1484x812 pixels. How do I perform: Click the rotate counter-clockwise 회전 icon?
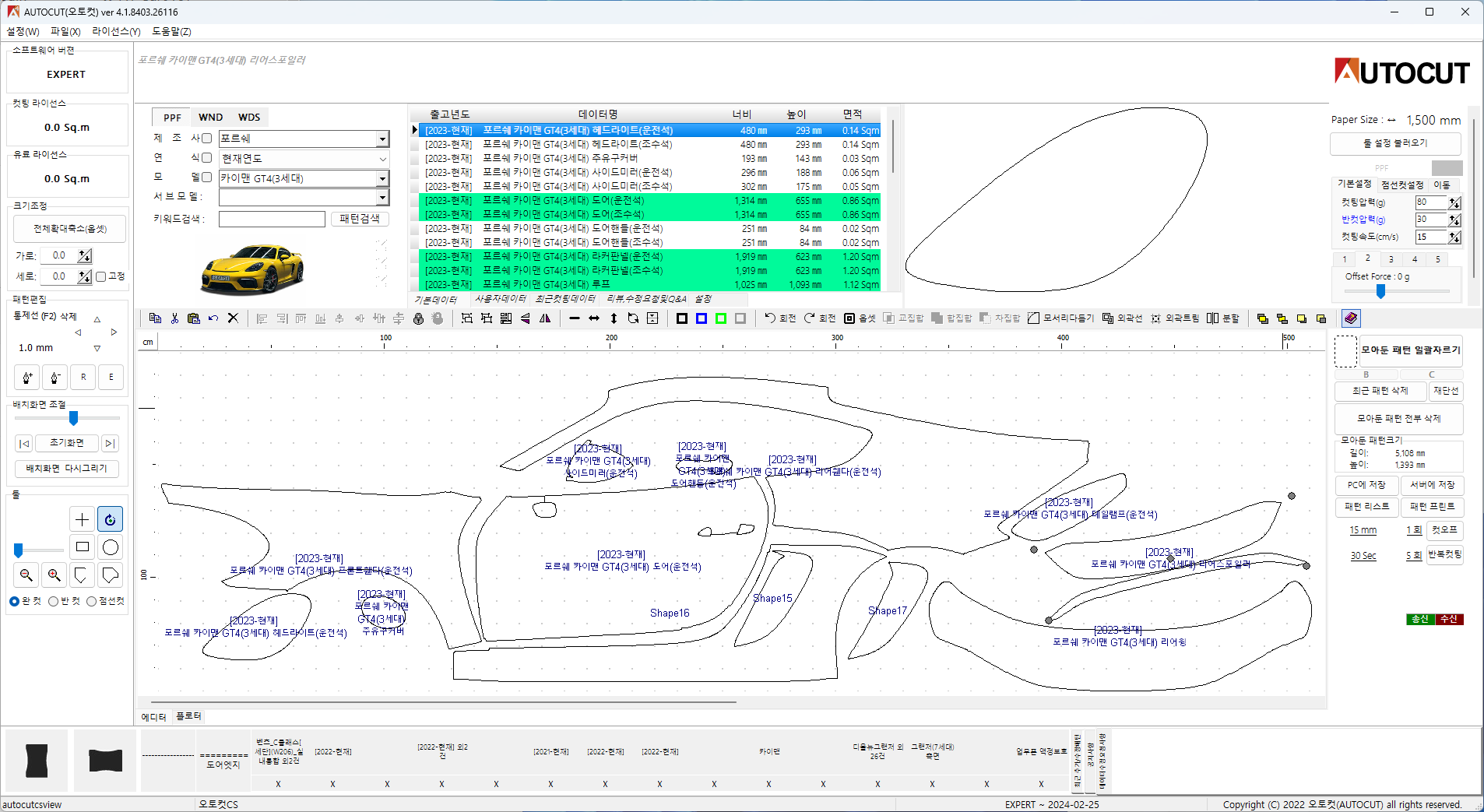point(779,318)
